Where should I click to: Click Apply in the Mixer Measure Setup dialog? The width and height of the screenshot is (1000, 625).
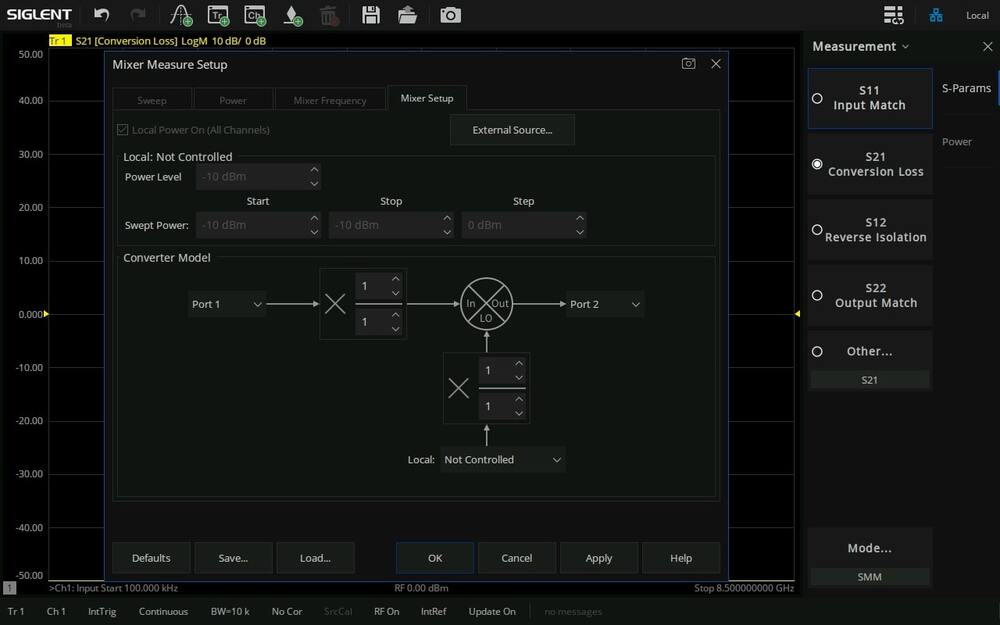click(599, 558)
